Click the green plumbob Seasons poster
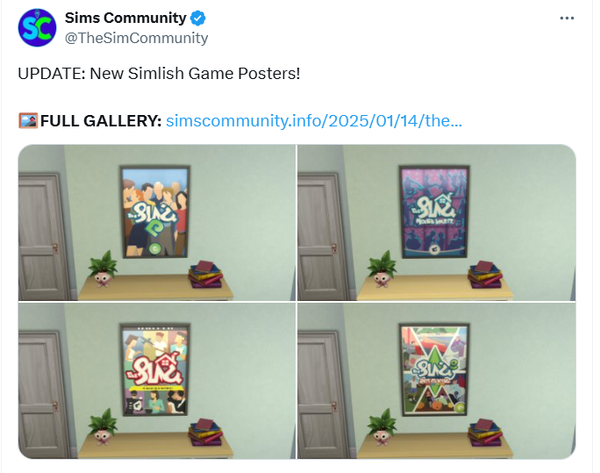This screenshot has width=600, height=473. [x=435, y=370]
